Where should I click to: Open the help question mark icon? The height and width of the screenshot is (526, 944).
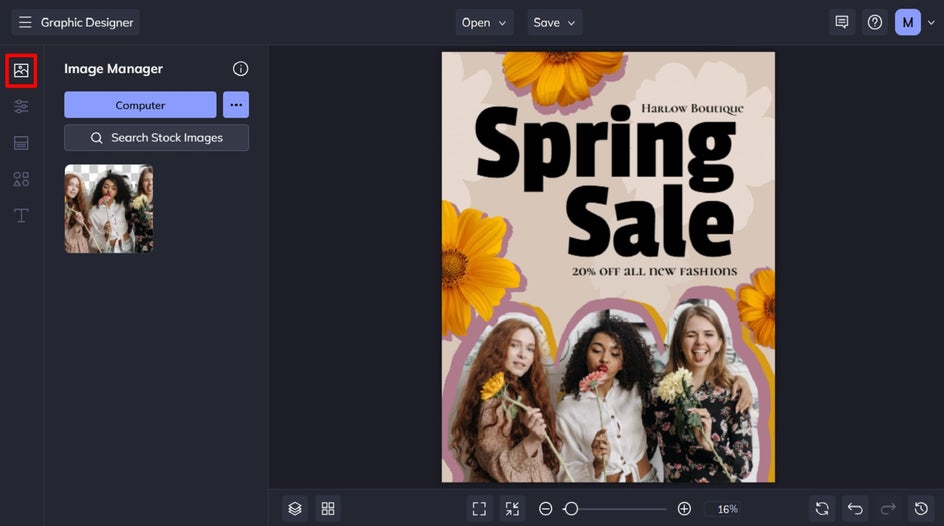coord(875,22)
